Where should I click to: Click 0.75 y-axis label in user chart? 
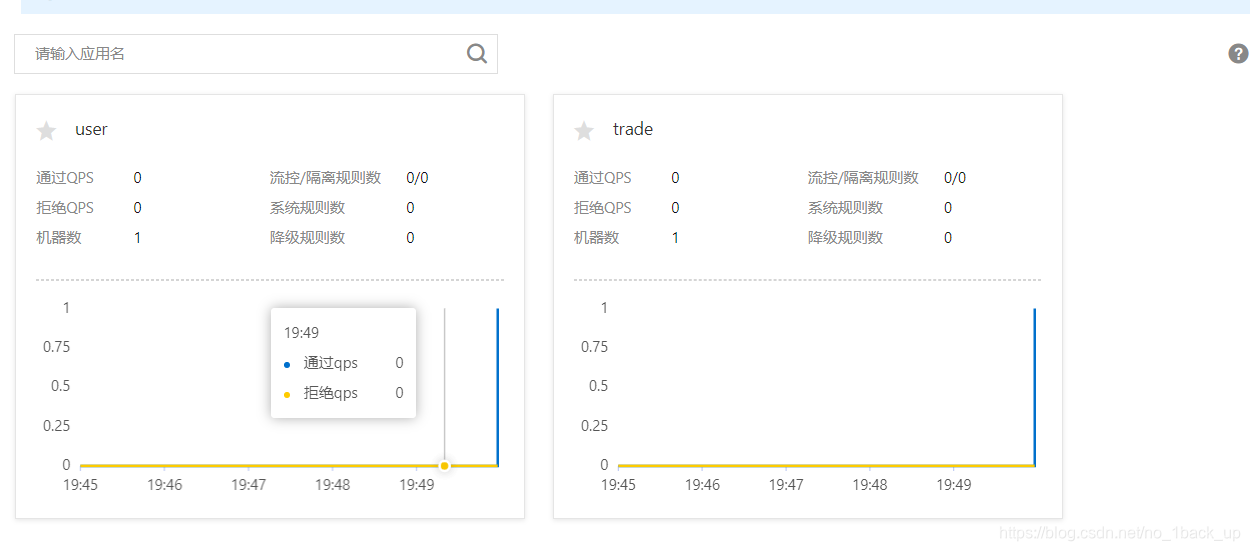(x=56, y=347)
